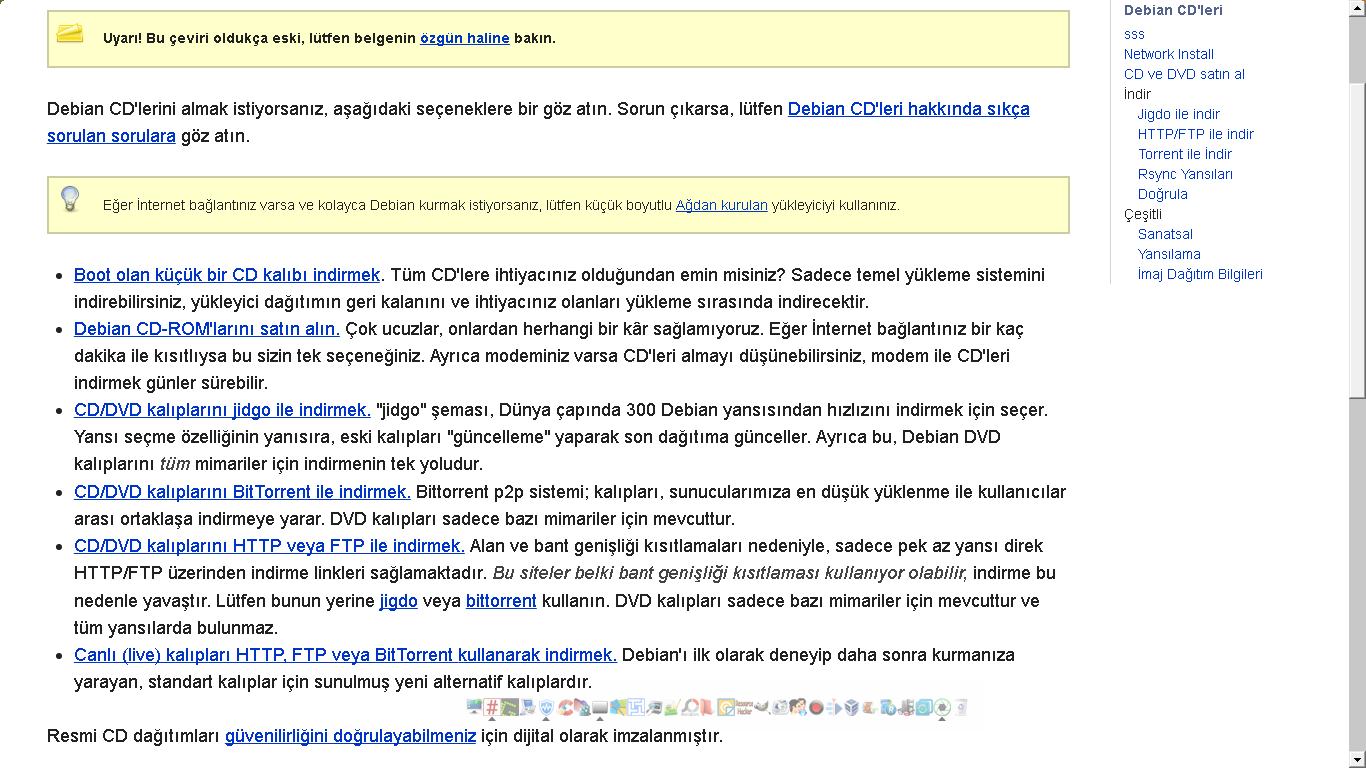This screenshot has width=1366, height=768.
Task: Open sidebar item 'Jigdo ile indir'
Action: coord(1179,114)
